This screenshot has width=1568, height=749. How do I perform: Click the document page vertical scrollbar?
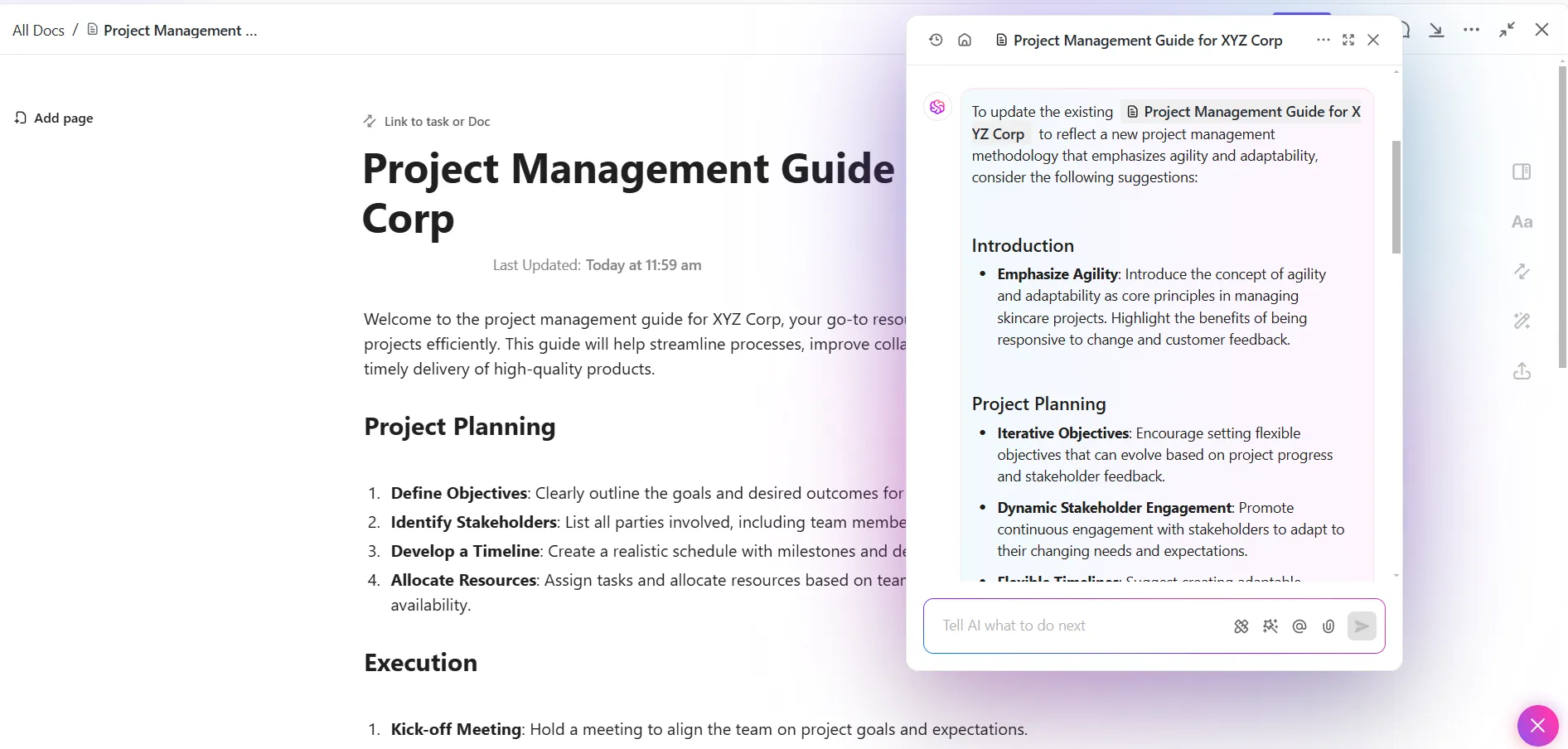[x=1562, y=215]
